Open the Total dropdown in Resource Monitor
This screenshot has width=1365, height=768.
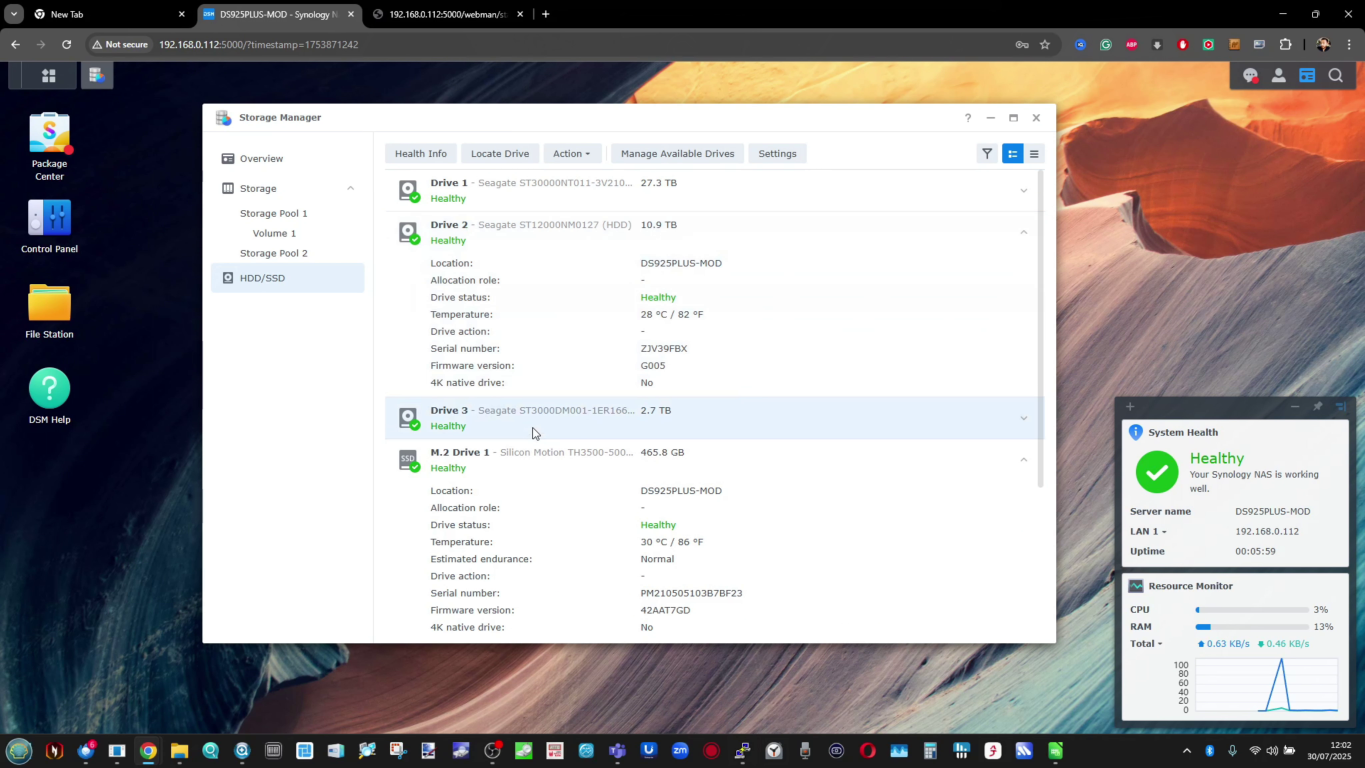click(1146, 643)
